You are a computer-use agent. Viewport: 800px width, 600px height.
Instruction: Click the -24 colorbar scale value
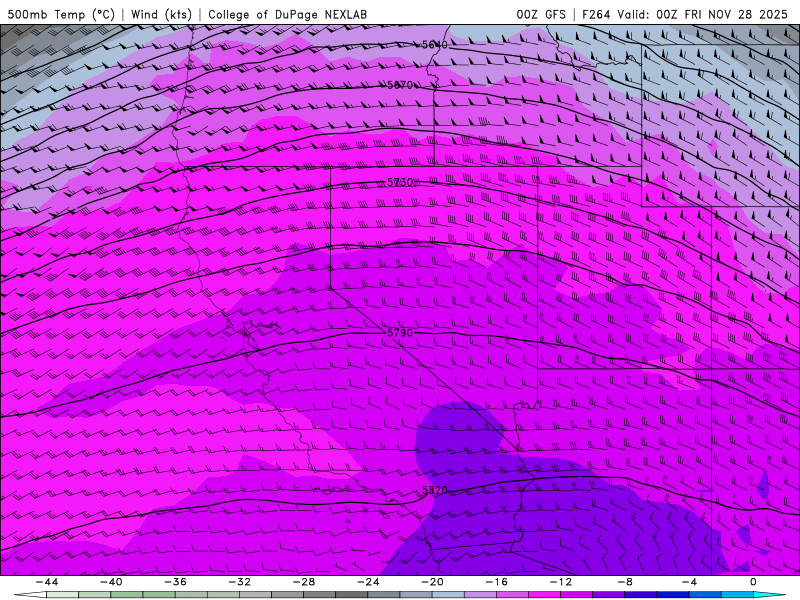pyautogui.click(x=368, y=582)
